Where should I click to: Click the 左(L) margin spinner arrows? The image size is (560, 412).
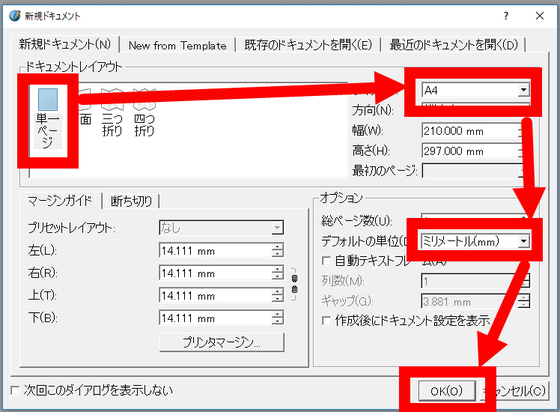pos(278,251)
